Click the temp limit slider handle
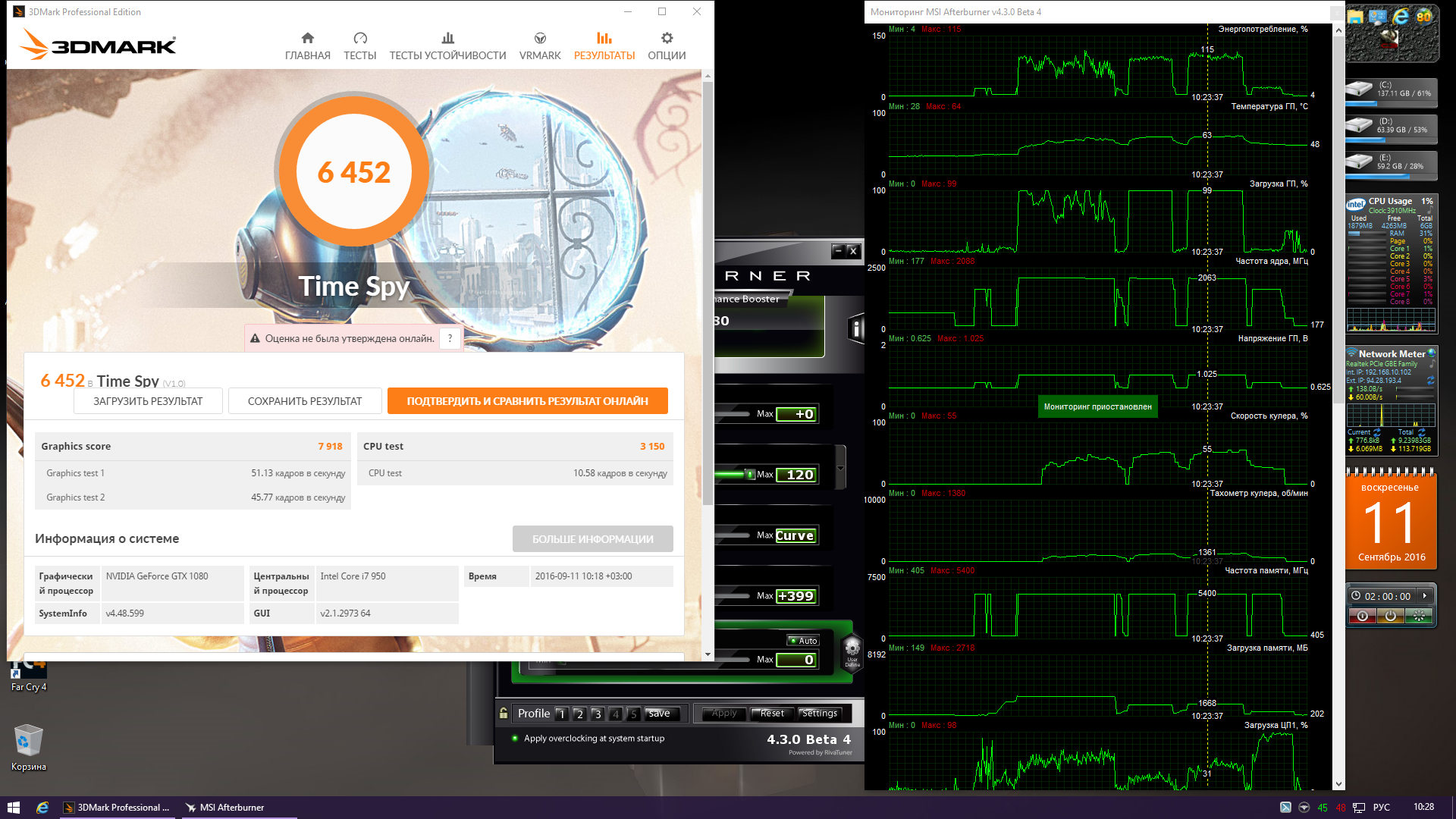The height and width of the screenshot is (819, 1456). click(x=750, y=475)
